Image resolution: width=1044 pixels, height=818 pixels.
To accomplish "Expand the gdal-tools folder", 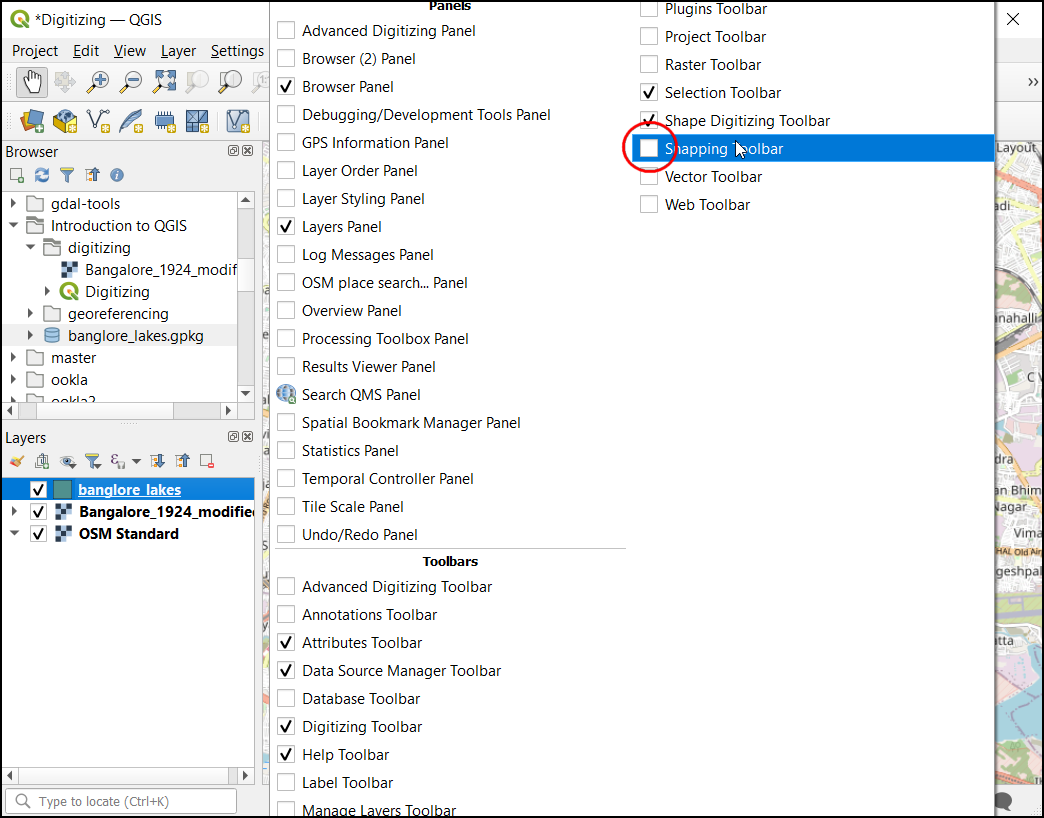I will (13, 204).
